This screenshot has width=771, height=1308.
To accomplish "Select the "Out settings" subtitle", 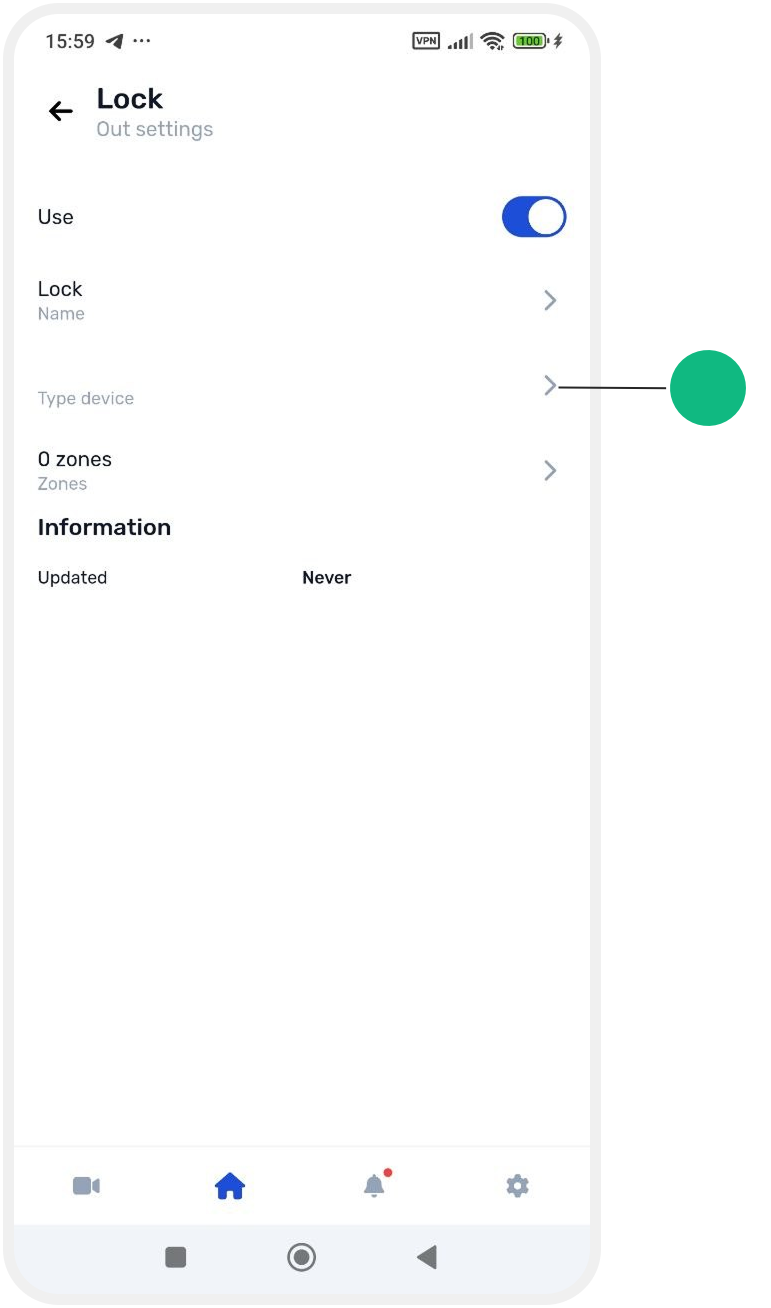I will [155, 129].
